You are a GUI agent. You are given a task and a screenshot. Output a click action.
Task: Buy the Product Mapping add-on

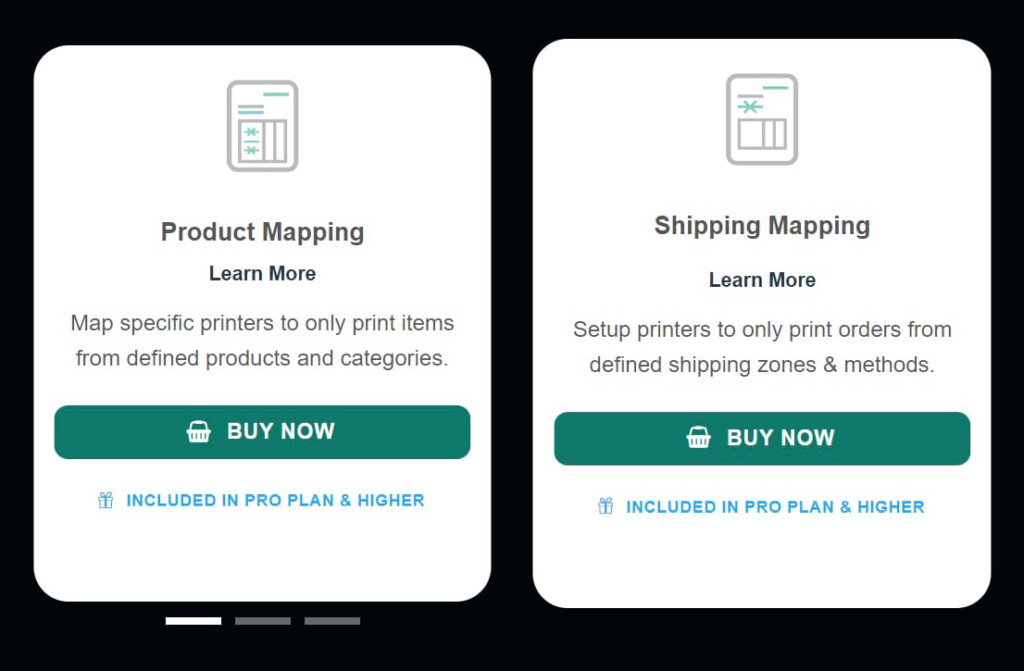click(262, 432)
